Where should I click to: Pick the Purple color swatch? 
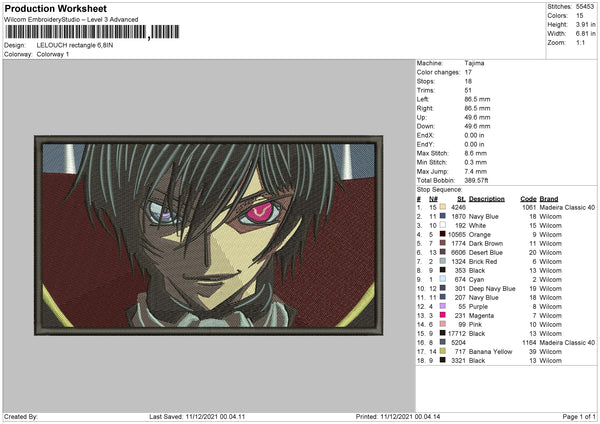(443, 306)
